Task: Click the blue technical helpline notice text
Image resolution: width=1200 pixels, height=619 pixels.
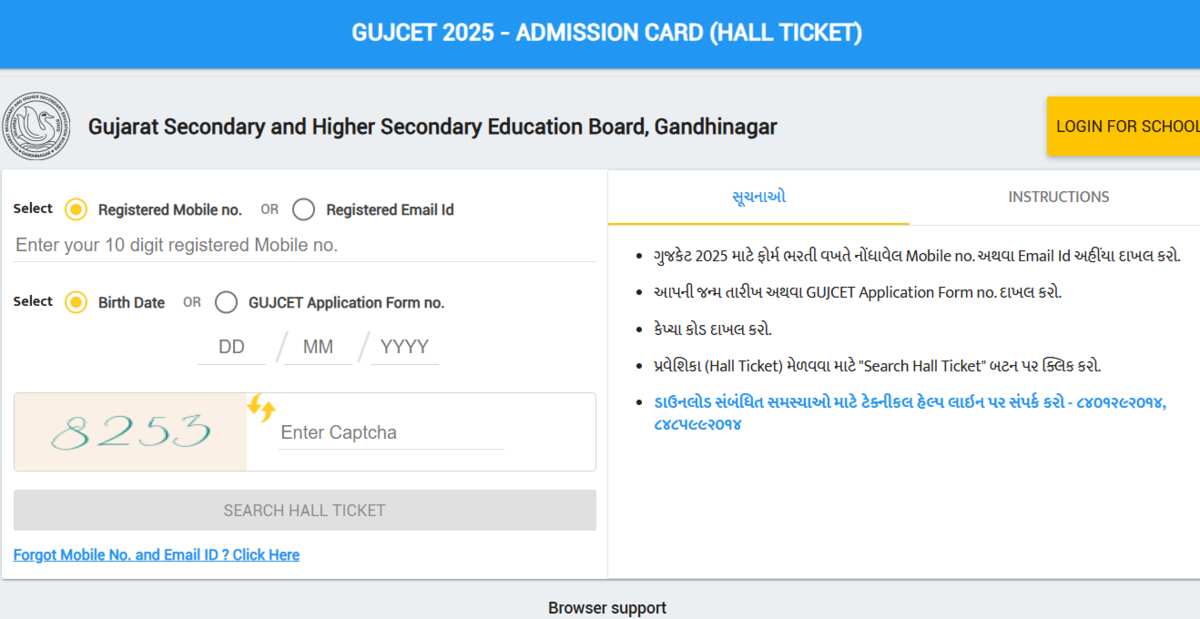Action: [x=909, y=413]
